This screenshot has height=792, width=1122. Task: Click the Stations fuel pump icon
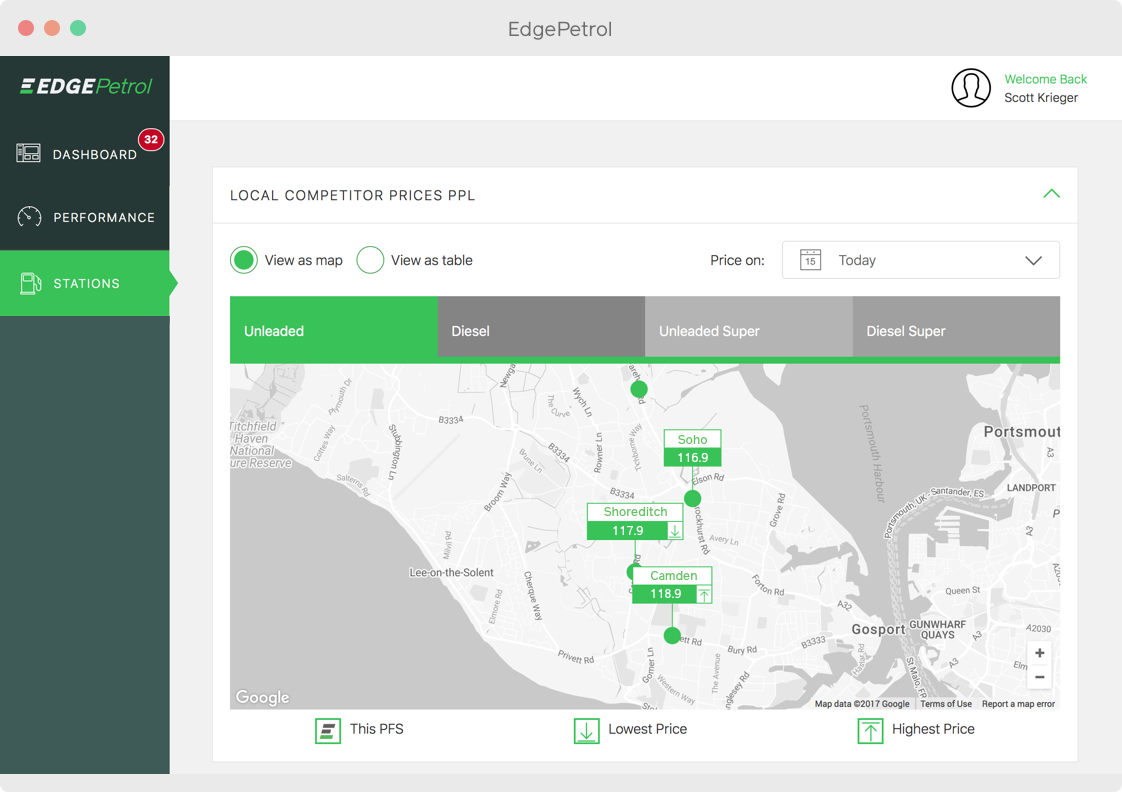27,283
